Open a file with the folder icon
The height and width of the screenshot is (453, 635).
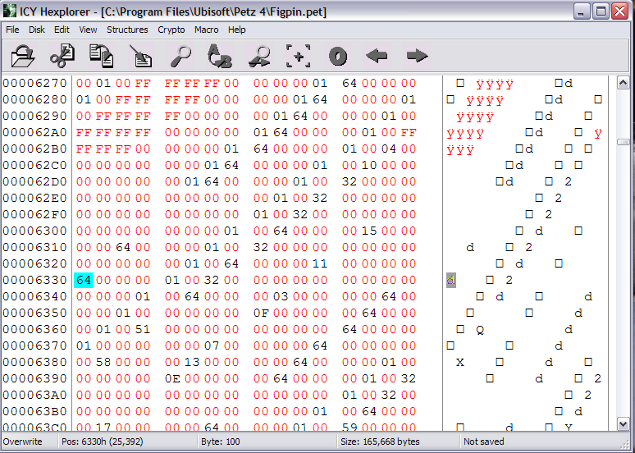point(23,56)
